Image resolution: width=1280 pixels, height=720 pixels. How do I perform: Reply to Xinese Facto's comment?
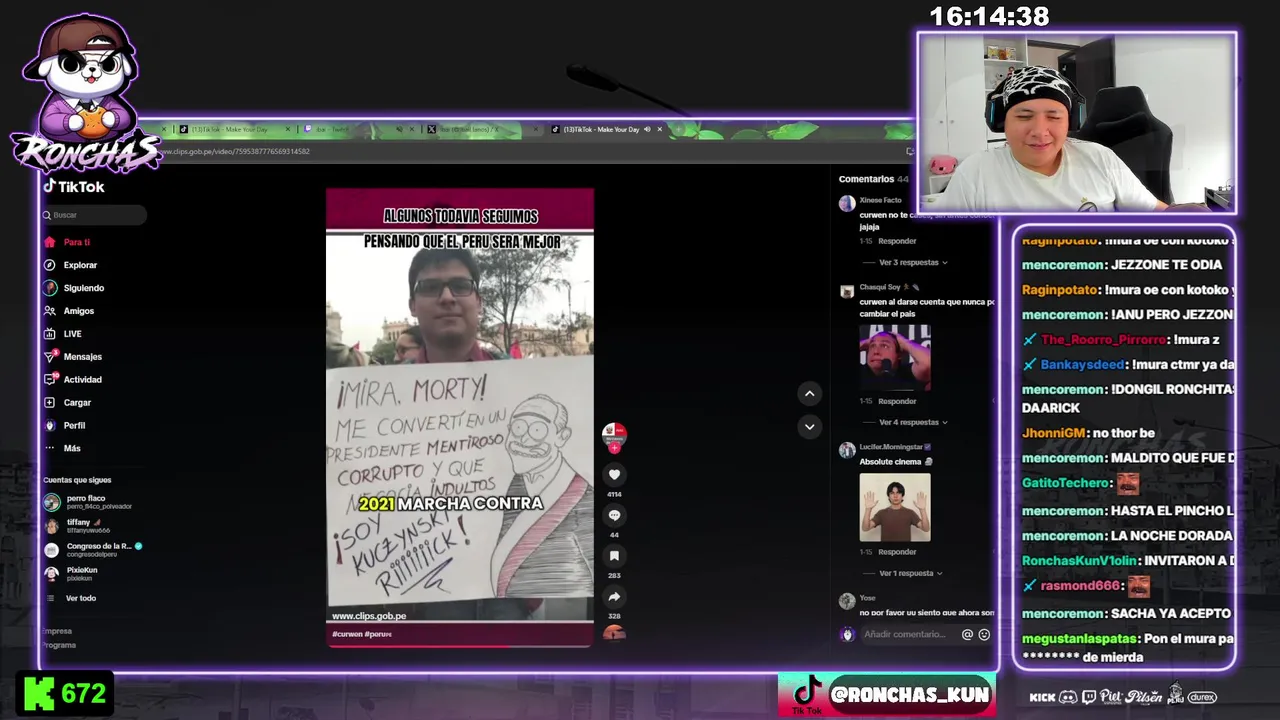[x=897, y=241]
